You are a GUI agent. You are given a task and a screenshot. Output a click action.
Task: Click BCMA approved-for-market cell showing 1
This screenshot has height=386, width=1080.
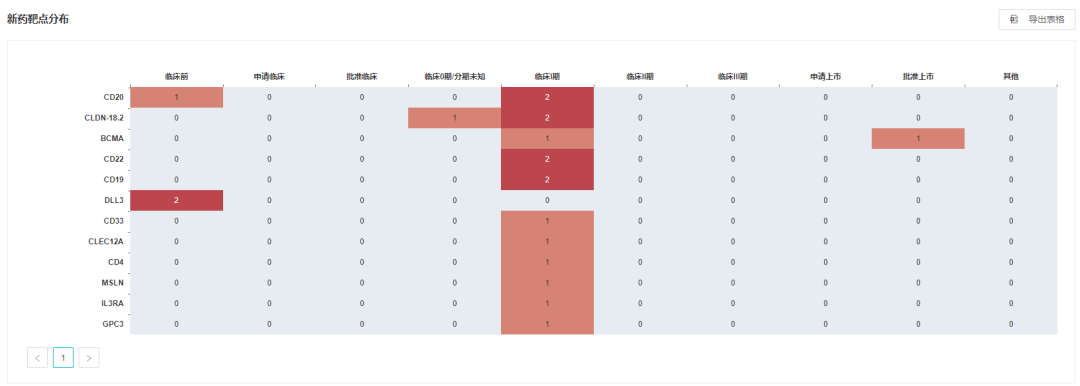click(x=918, y=139)
